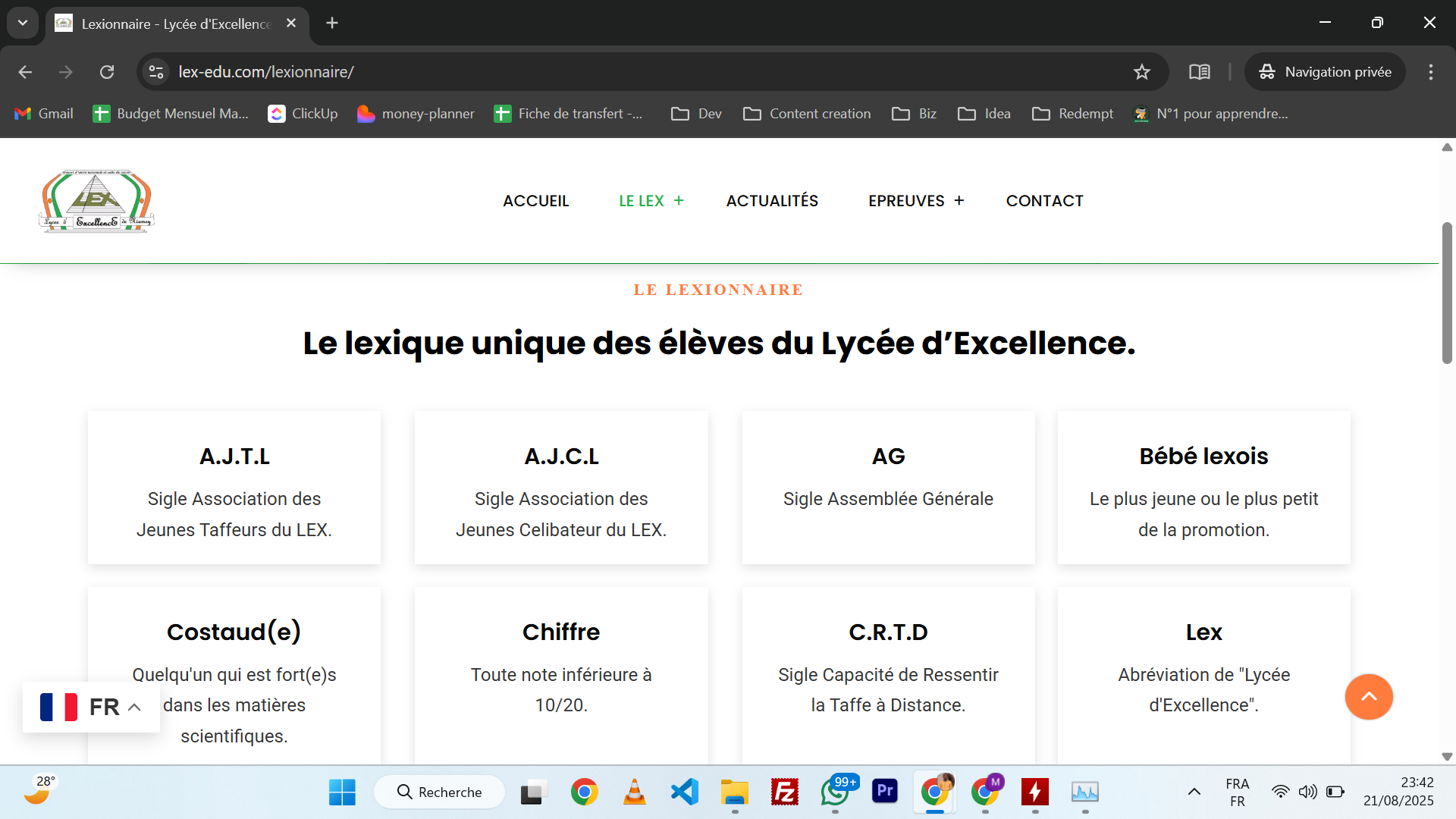Viewport: 1456px width, 819px height.
Task: Click the page vertical scrollbar thumb
Action: 1446,293
